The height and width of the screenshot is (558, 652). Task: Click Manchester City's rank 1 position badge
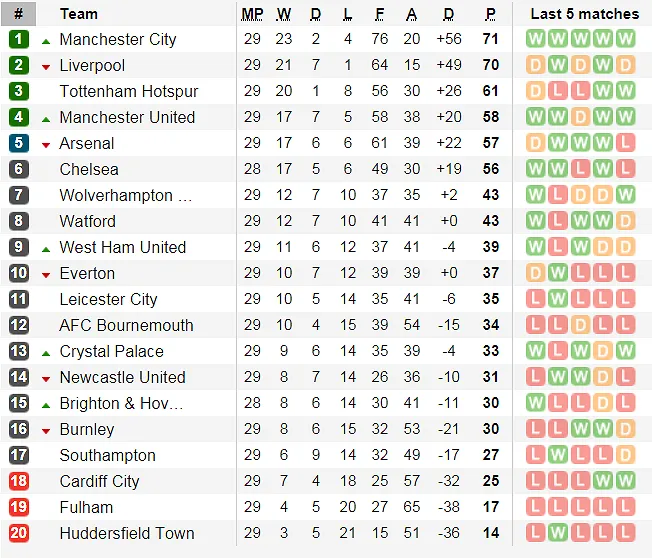click(x=19, y=39)
